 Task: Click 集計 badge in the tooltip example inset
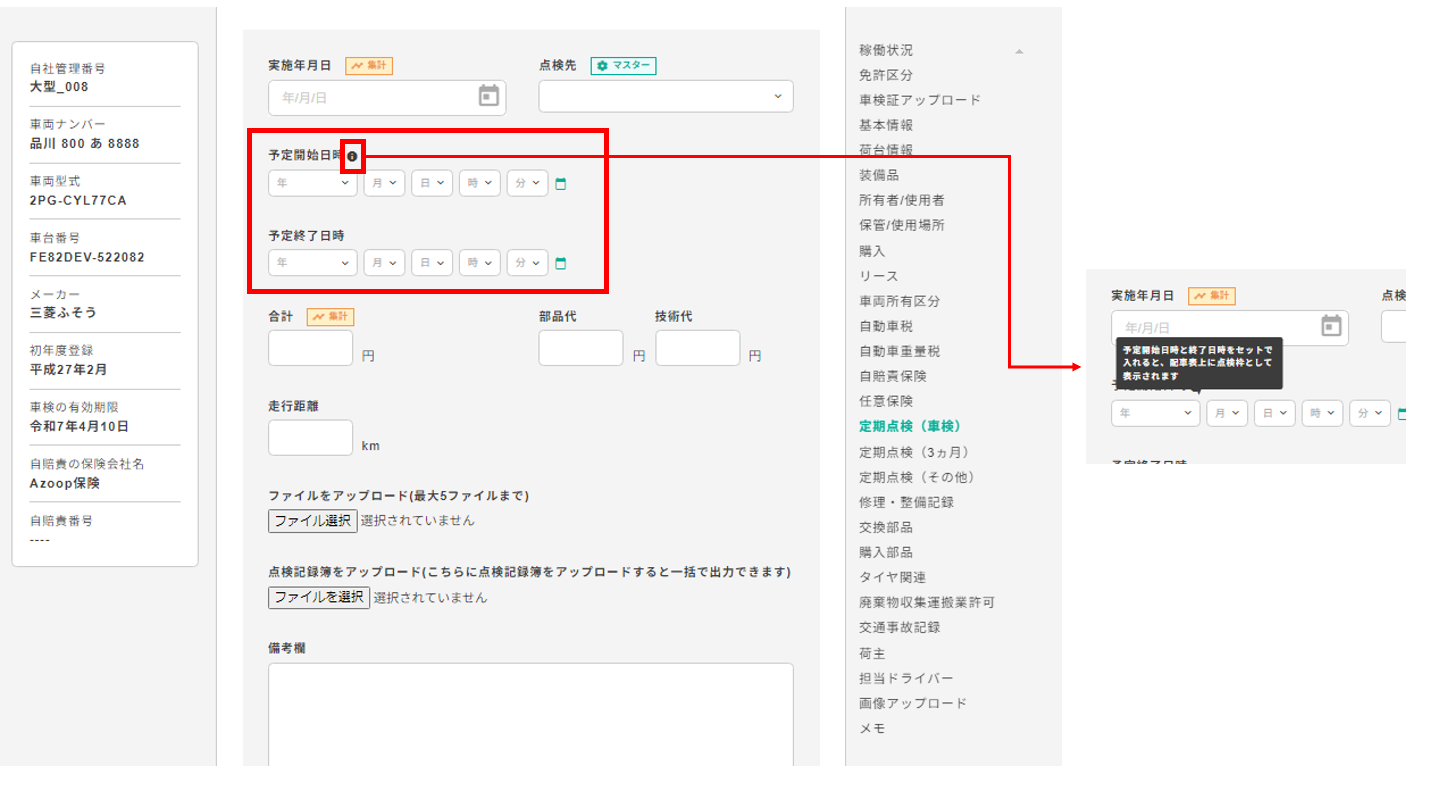coord(1212,296)
